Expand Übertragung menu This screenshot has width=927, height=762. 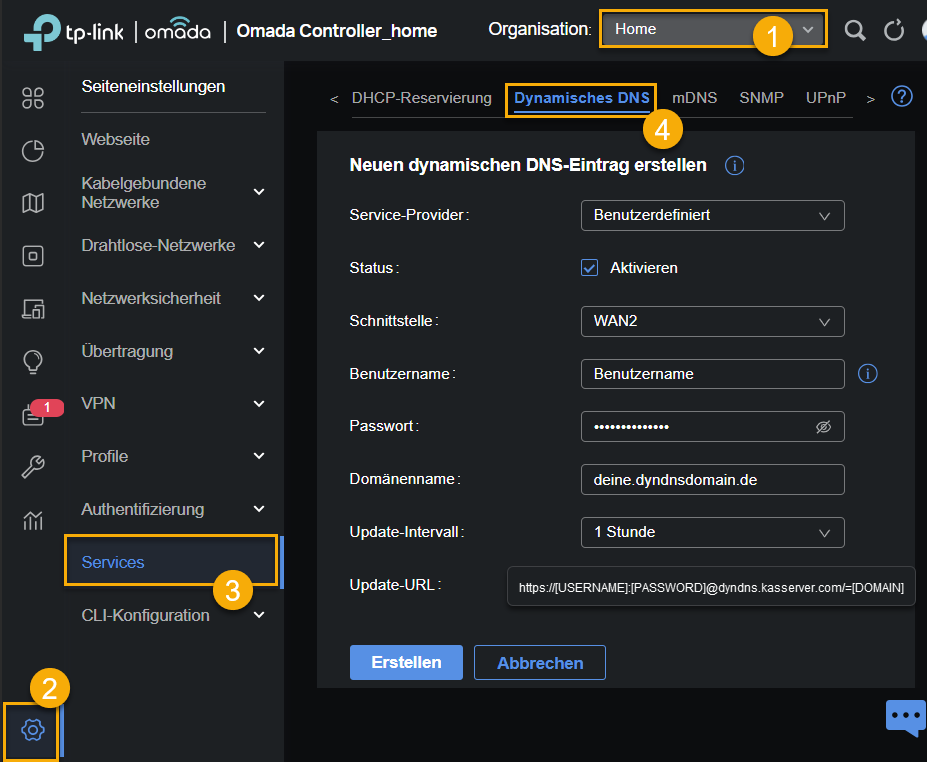click(x=173, y=351)
